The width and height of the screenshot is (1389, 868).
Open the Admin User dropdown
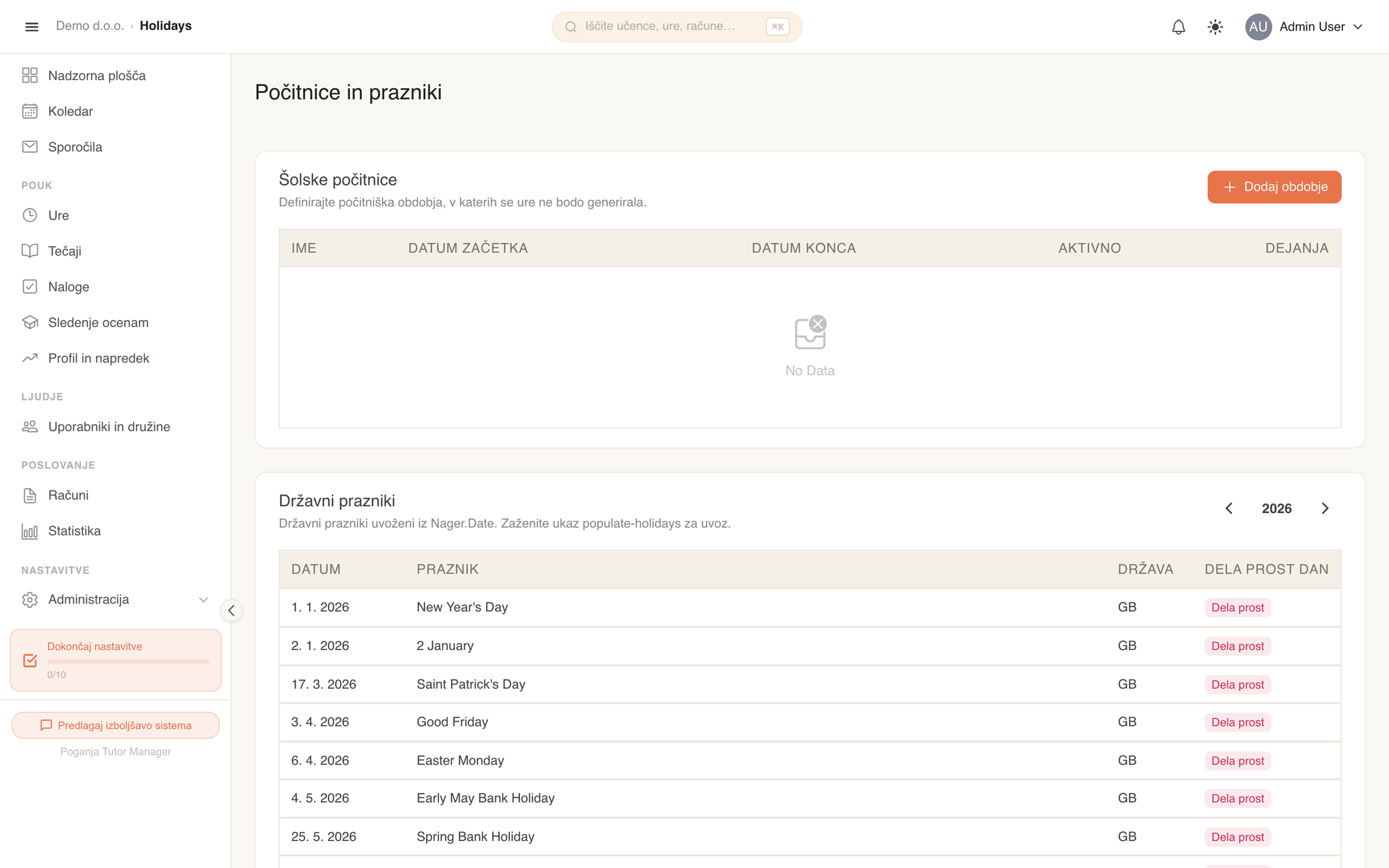coord(1304,27)
